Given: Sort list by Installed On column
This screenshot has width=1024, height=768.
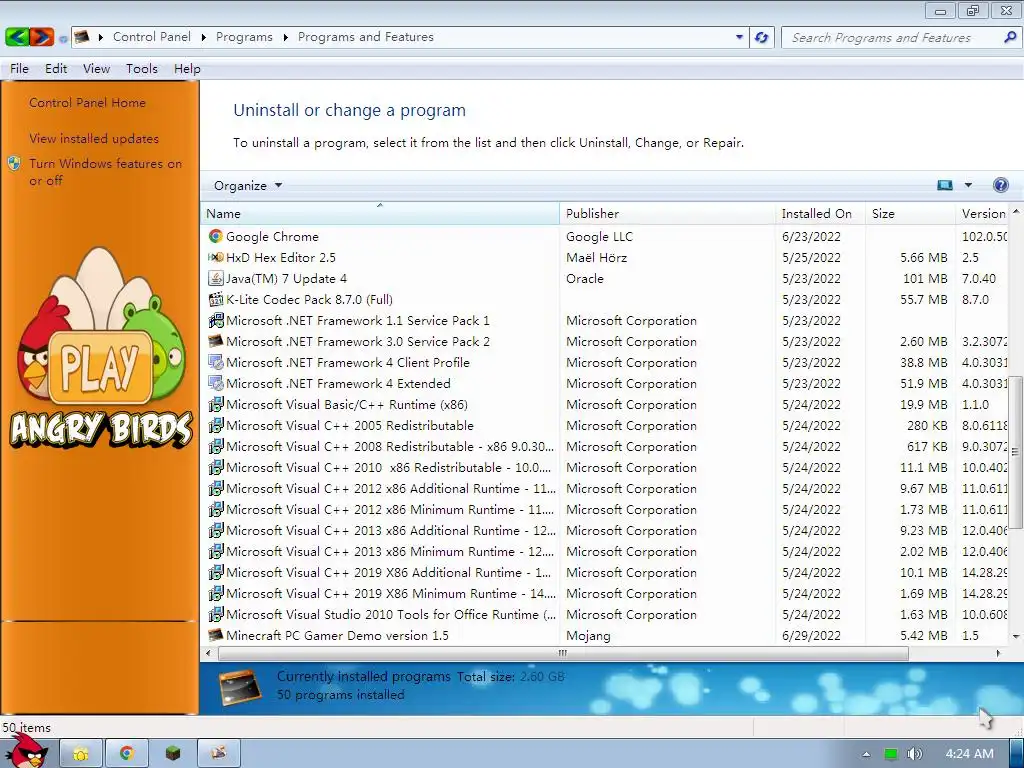Looking at the screenshot, I should (820, 214).
